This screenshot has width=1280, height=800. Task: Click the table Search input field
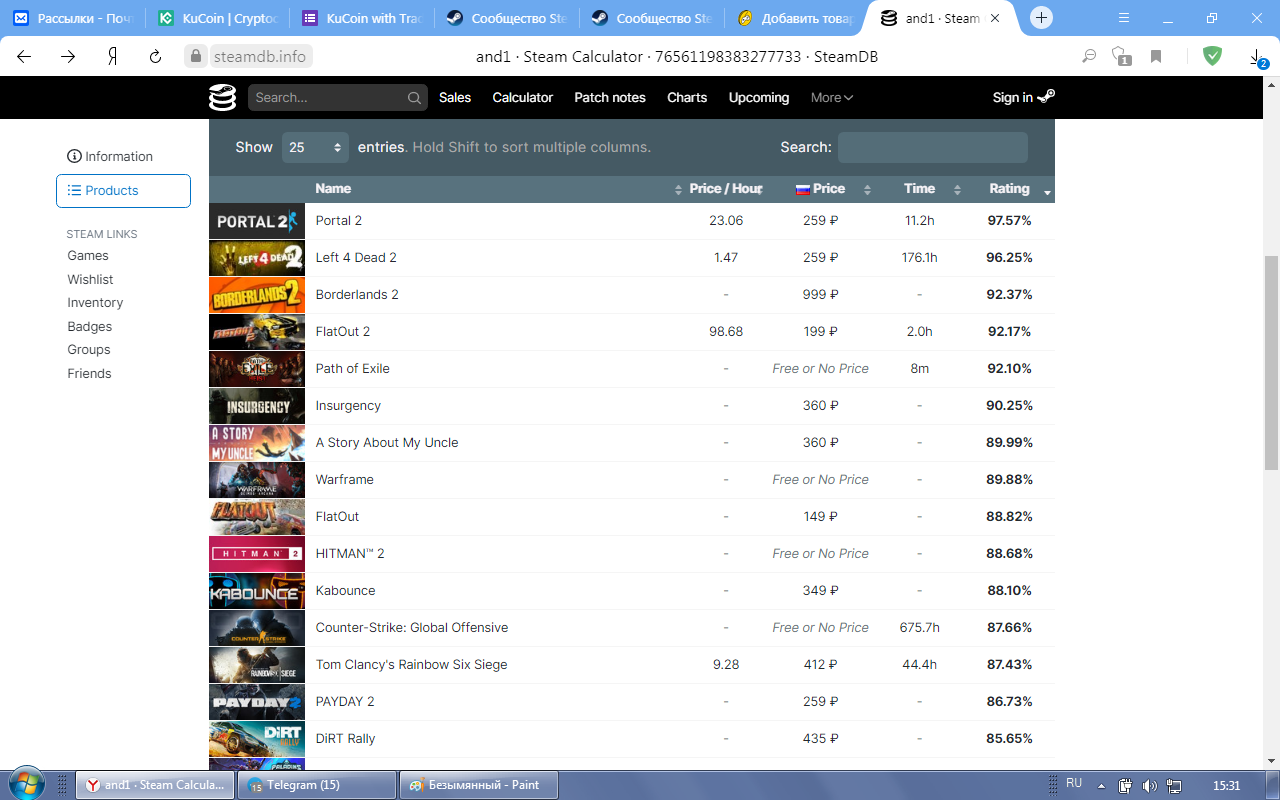click(x=932, y=147)
